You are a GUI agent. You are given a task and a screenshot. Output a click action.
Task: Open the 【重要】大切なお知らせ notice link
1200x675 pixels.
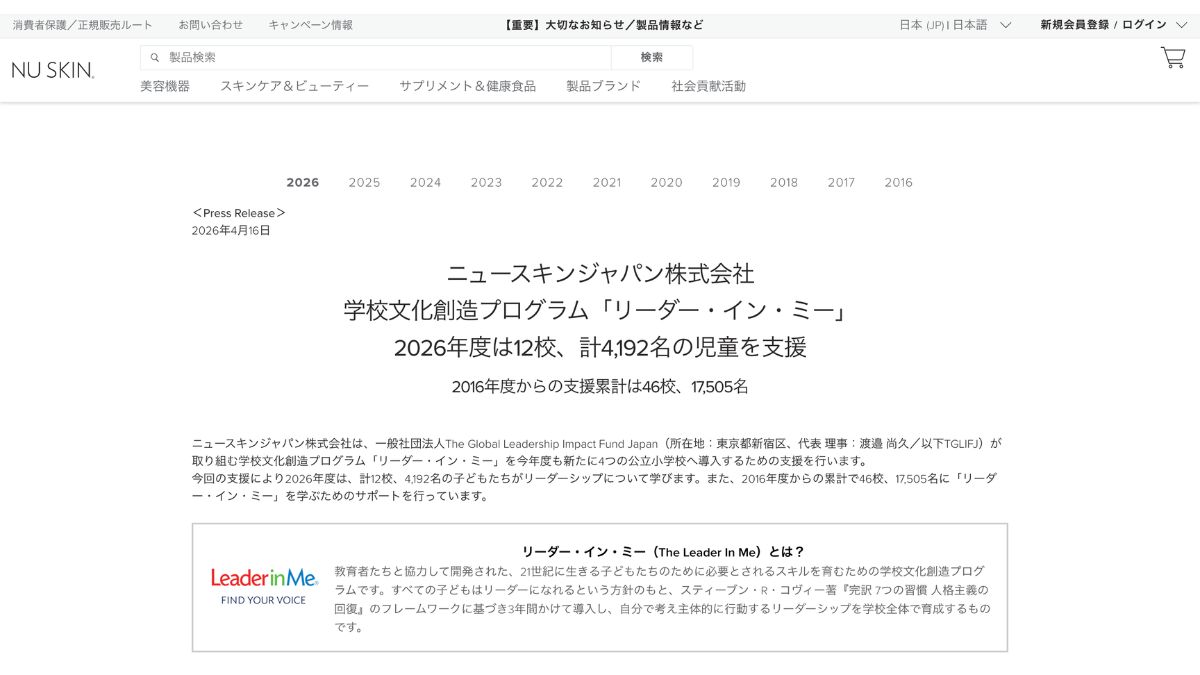(x=604, y=25)
